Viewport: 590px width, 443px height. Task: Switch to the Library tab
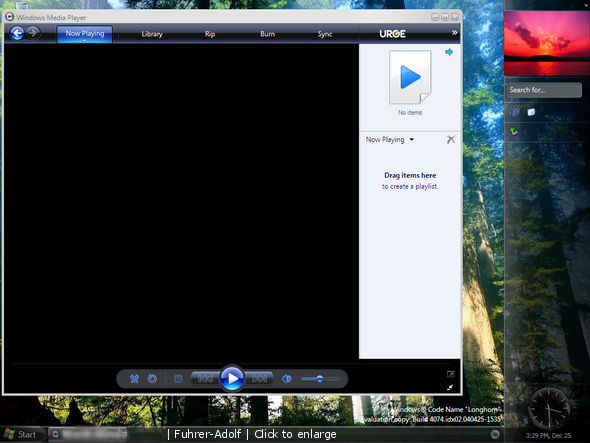tap(152, 34)
